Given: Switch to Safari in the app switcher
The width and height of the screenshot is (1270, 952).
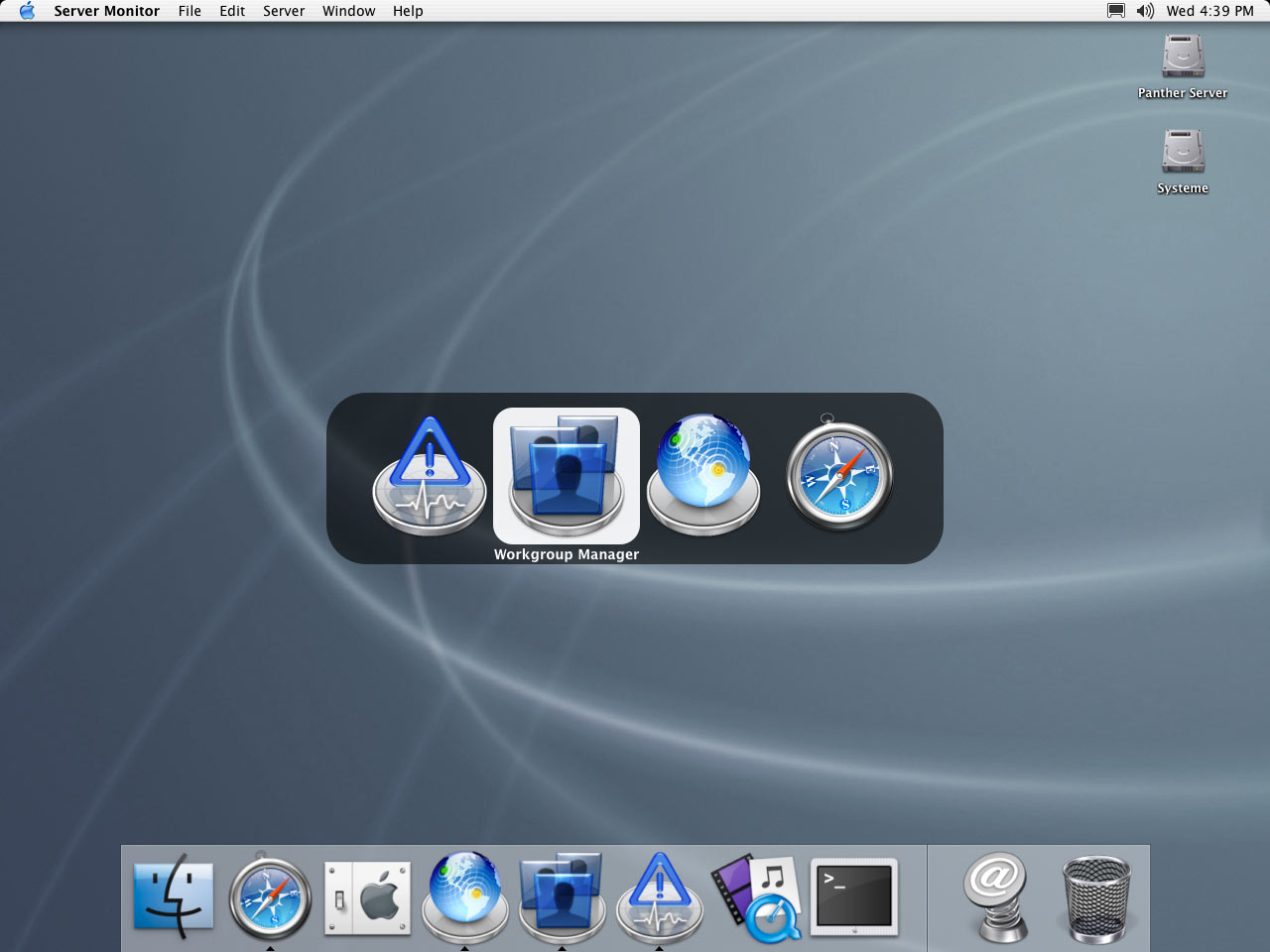Looking at the screenshot, I should pos(839,473).
